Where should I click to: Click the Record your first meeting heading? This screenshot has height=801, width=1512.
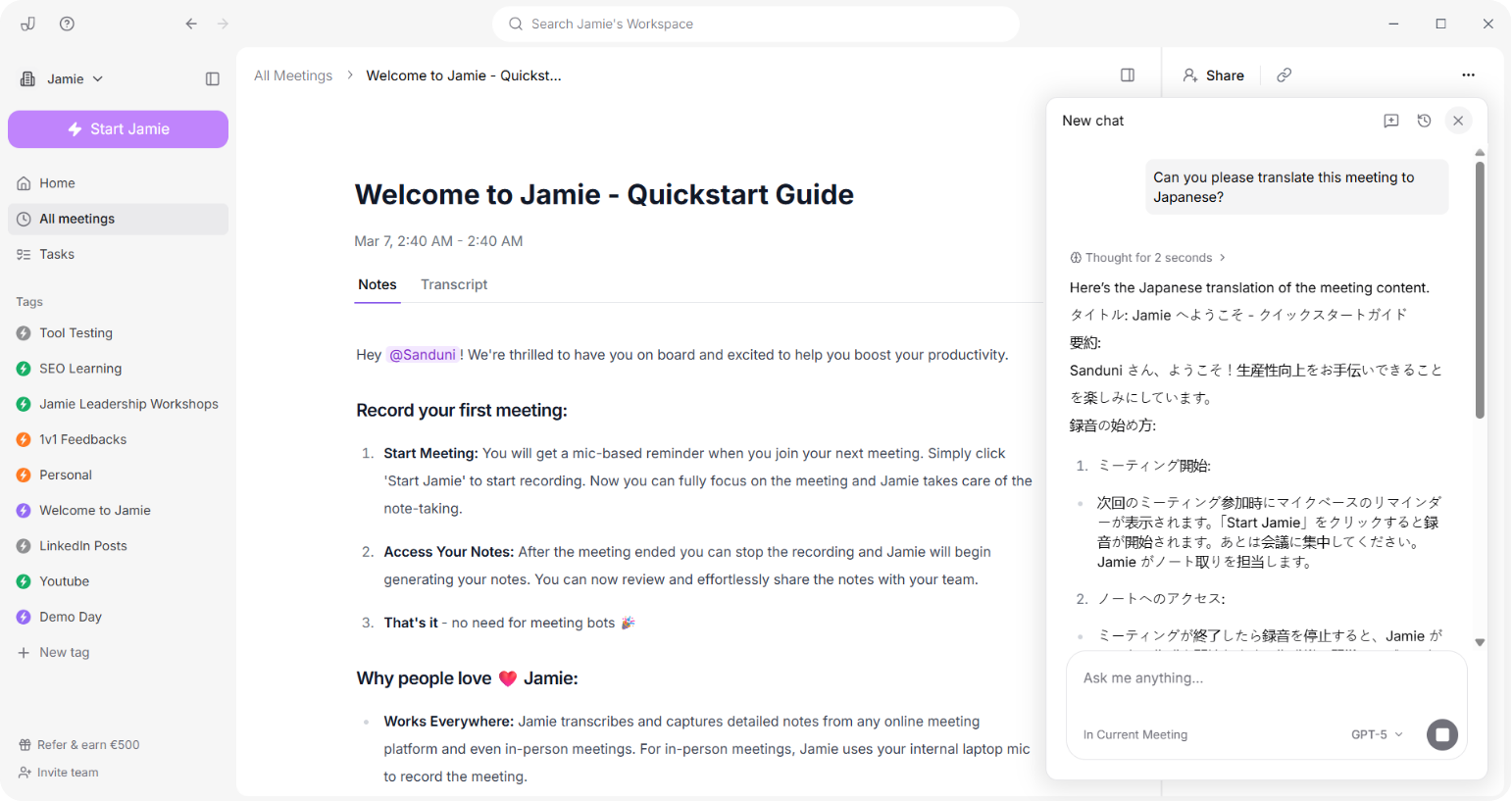click(x=462, y=411)
